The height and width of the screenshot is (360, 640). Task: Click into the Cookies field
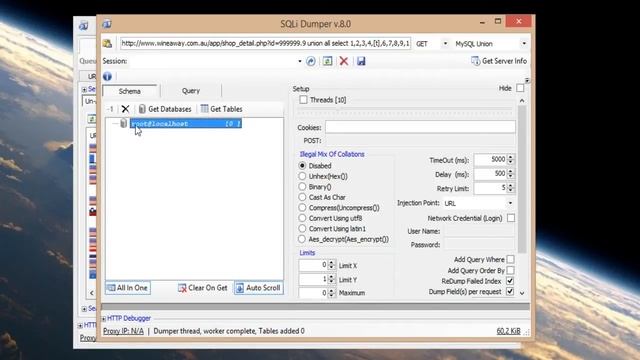(x=420, y=127)
